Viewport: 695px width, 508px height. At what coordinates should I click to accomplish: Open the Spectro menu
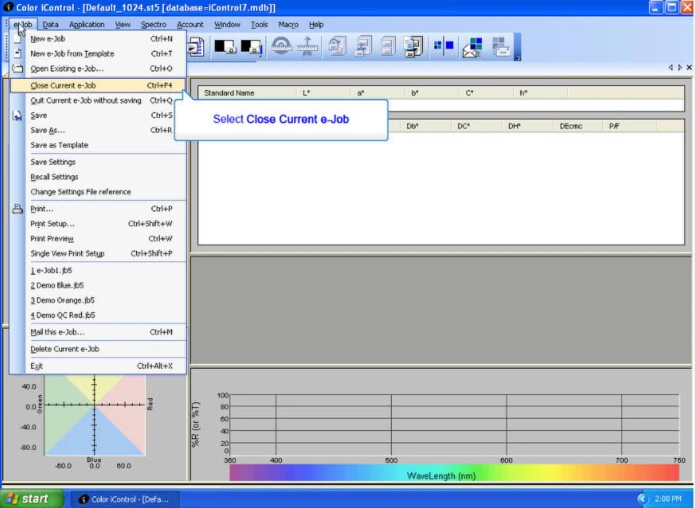click(154, 24)
